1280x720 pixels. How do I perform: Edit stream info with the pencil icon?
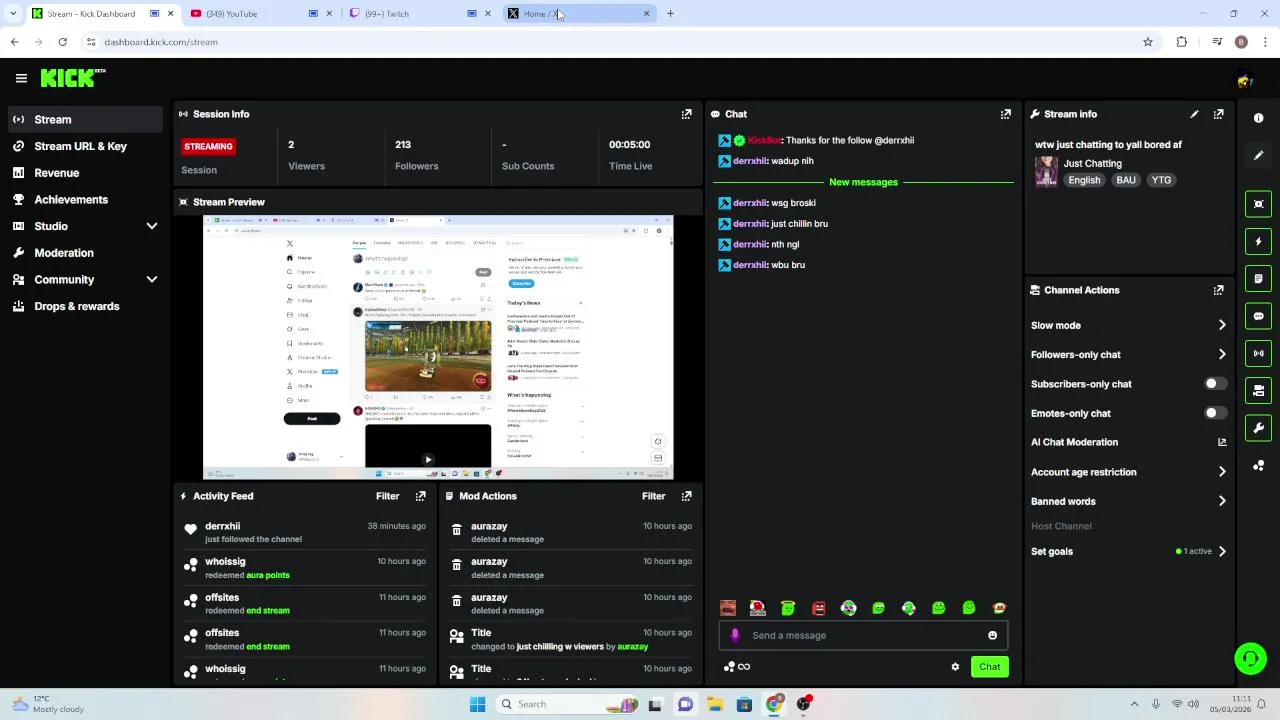pos(1194,114)
